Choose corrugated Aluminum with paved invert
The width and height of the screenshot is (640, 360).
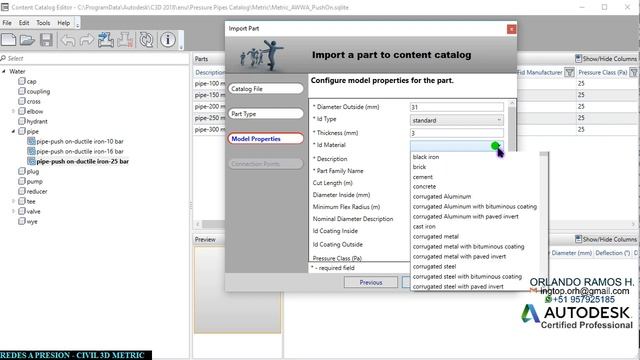[465, 216]
